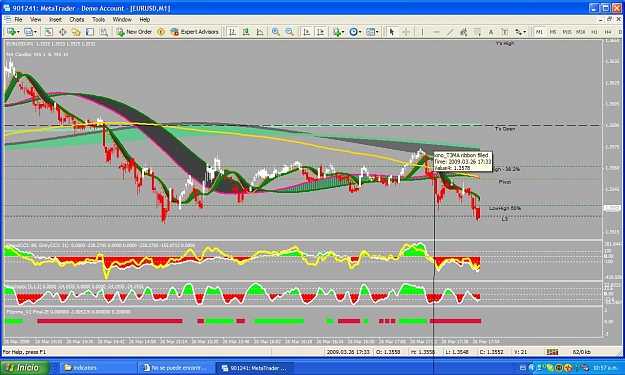Switch to the H4 timeframe

point(608,32)
